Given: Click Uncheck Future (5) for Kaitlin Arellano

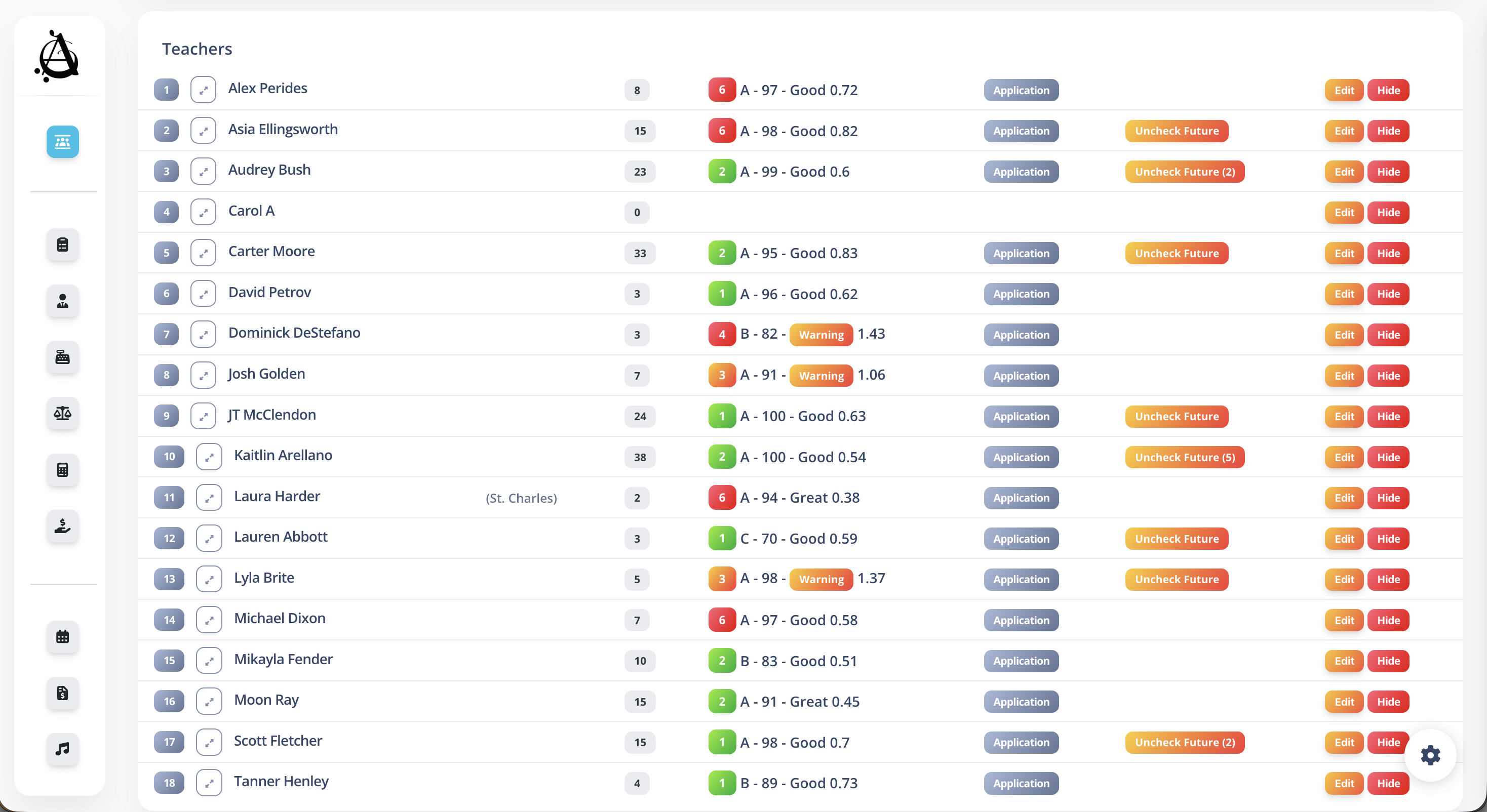Looking at the screenshot, I should [1185, 458].
